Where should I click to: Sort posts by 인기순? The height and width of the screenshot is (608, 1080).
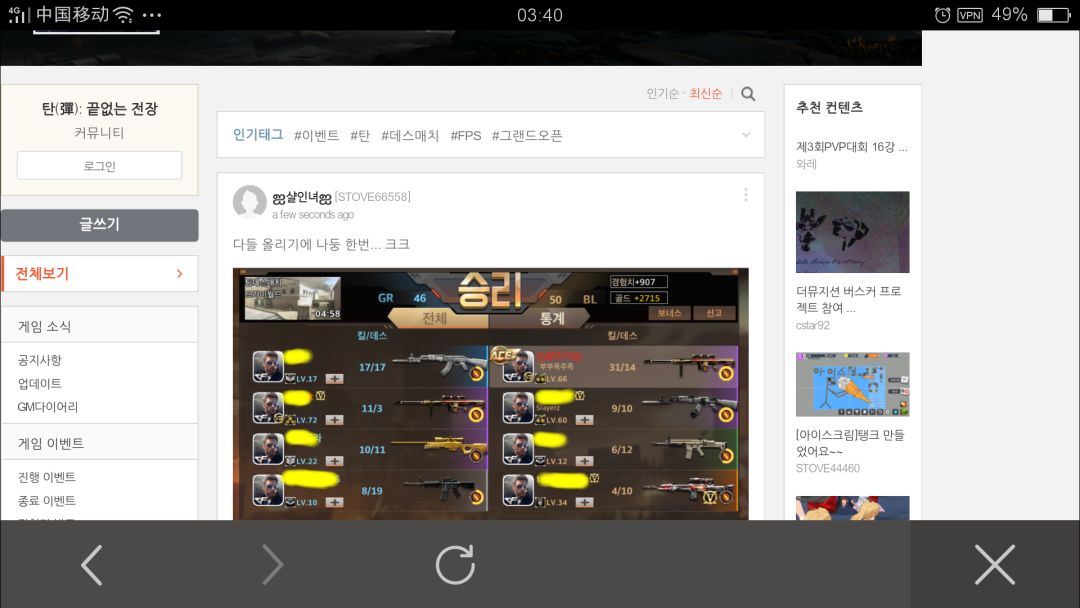[x=662, y=94]
